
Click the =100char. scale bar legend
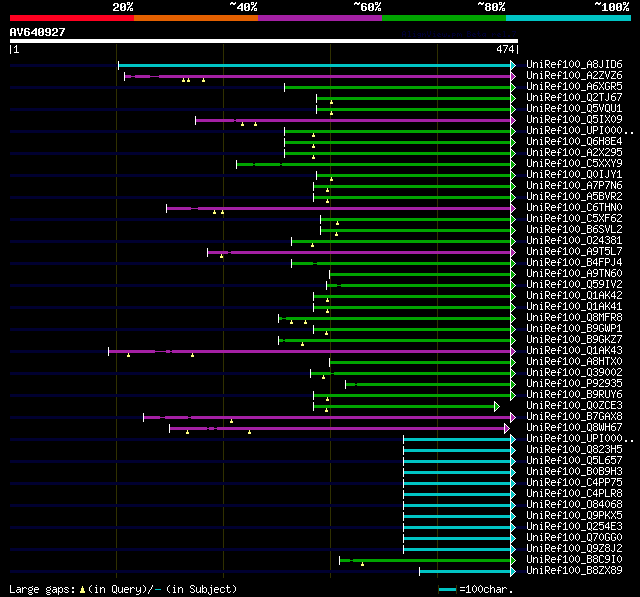click(x=476, y=589)
